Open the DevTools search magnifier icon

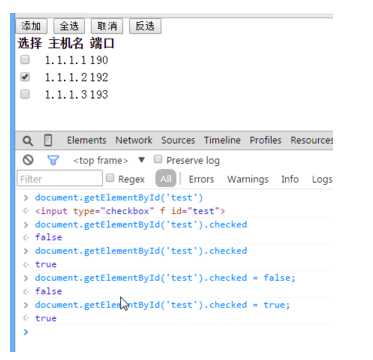point(28,141)
